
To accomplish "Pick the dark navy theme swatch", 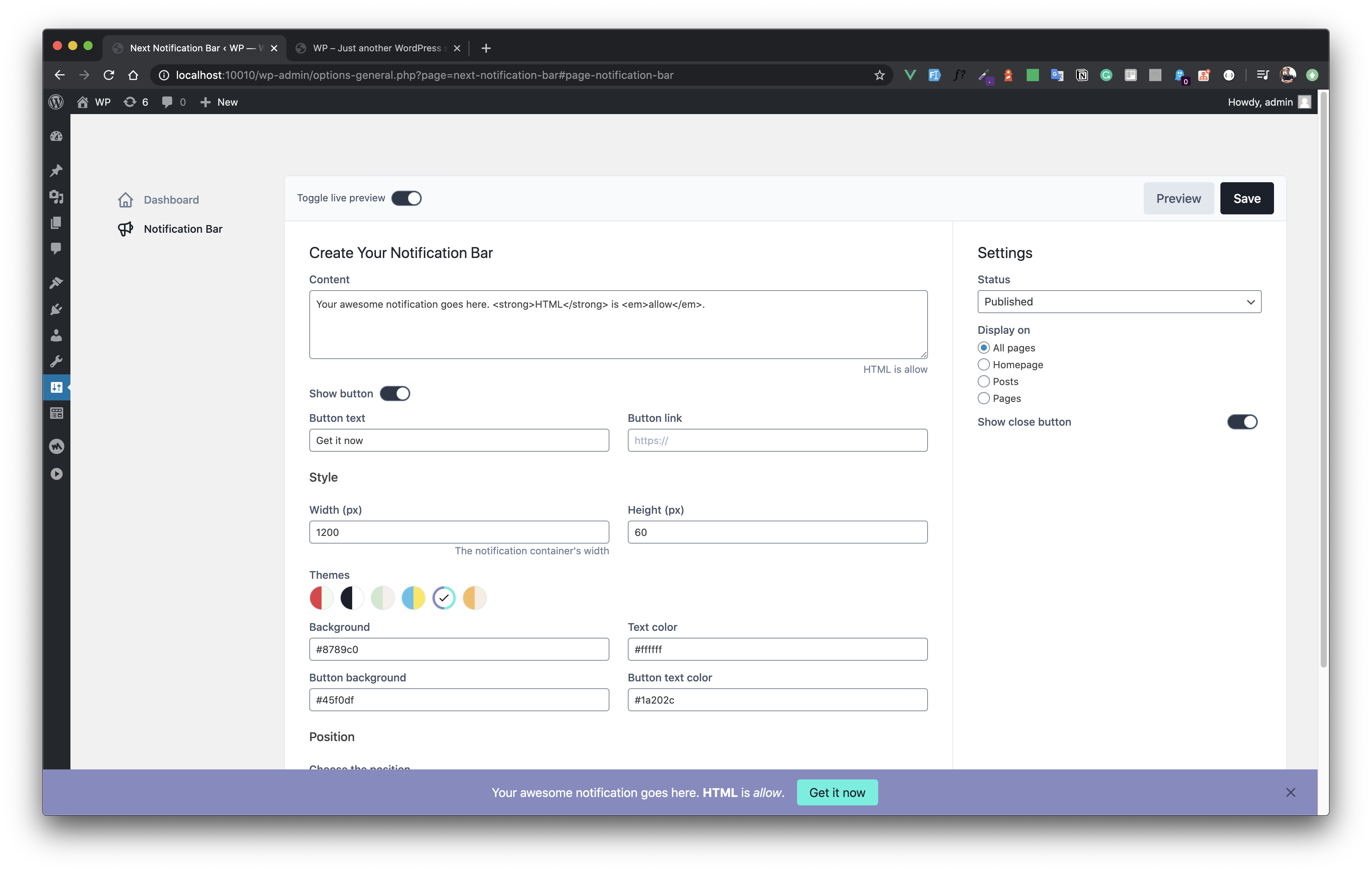I will [352, 598].
